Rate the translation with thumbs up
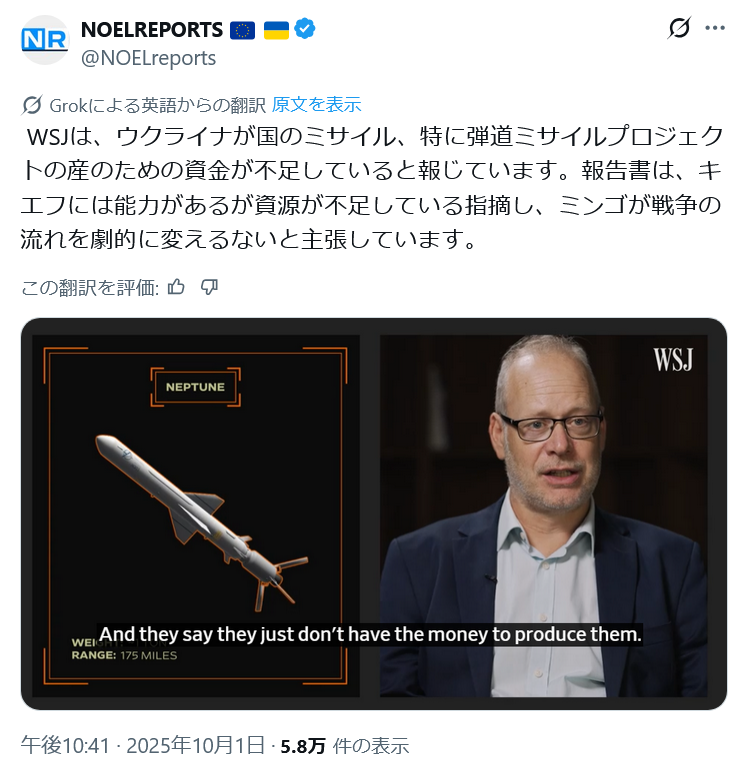Viewport: 748px width, 773px height. click(x=176, y=287)
